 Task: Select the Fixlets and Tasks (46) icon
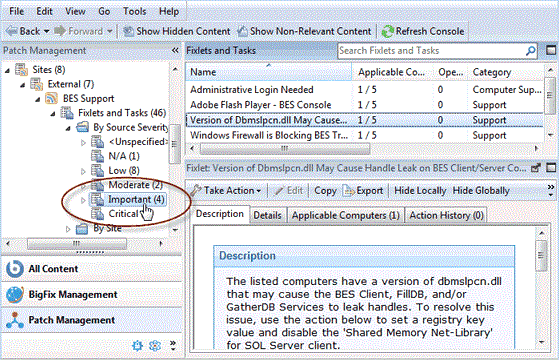click(x=67, y=113)
